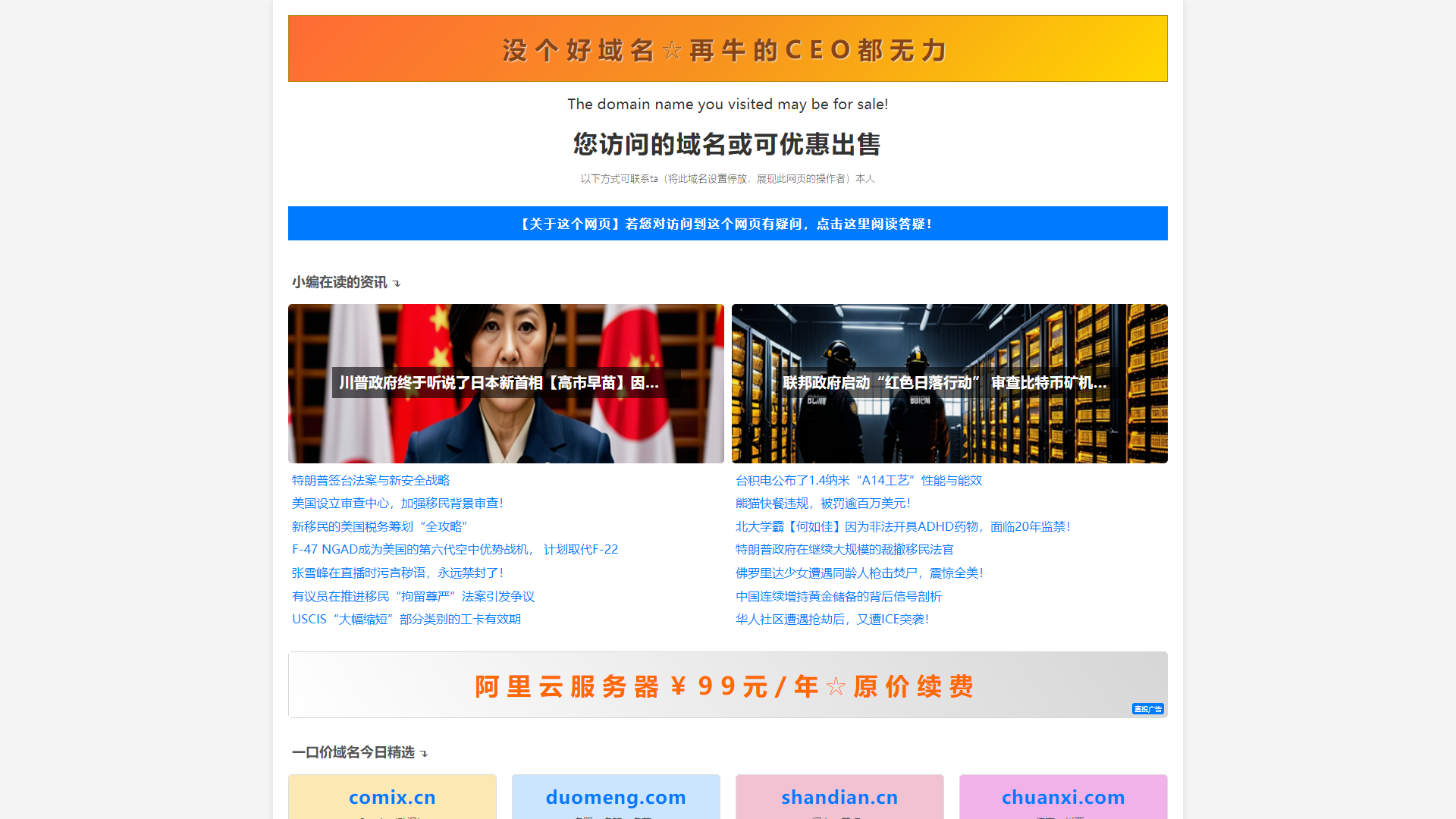Click the small 直投广告 badge icon
Viewport: 1456px width, 819px height.
(x=1147, y=709)
